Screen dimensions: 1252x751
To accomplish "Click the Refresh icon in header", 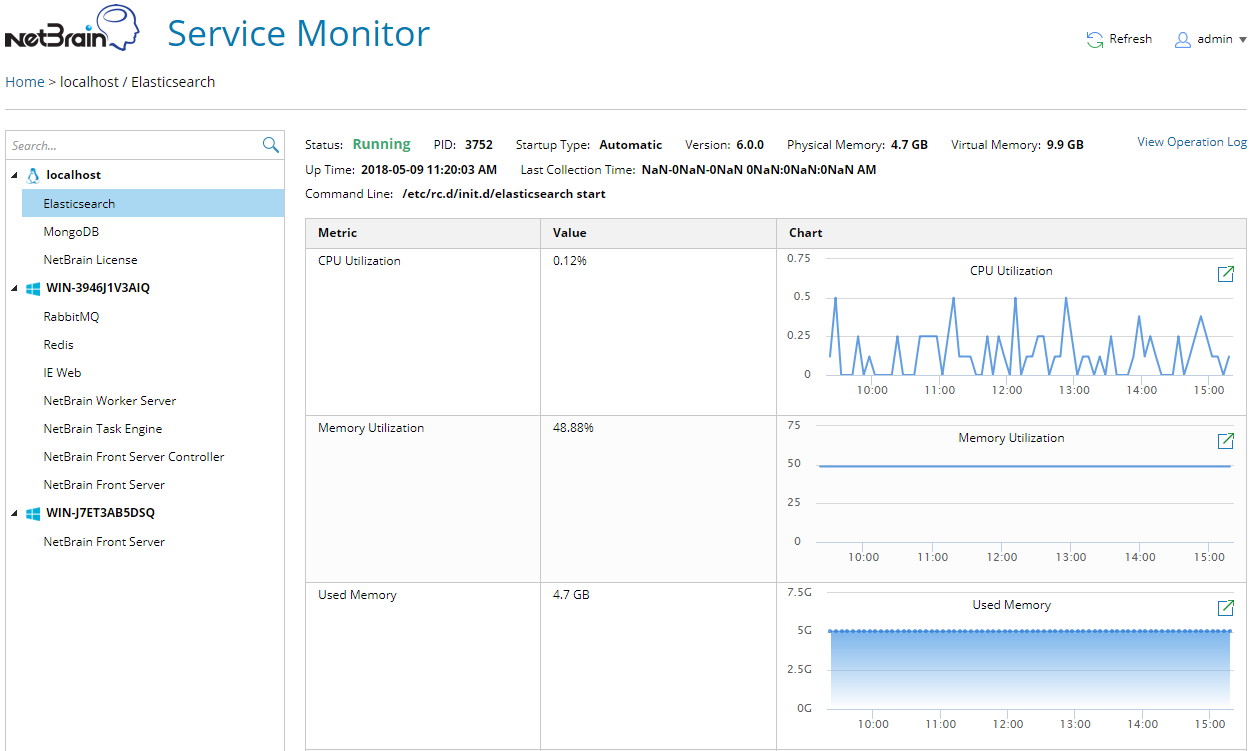I will tap(1095, 40).
